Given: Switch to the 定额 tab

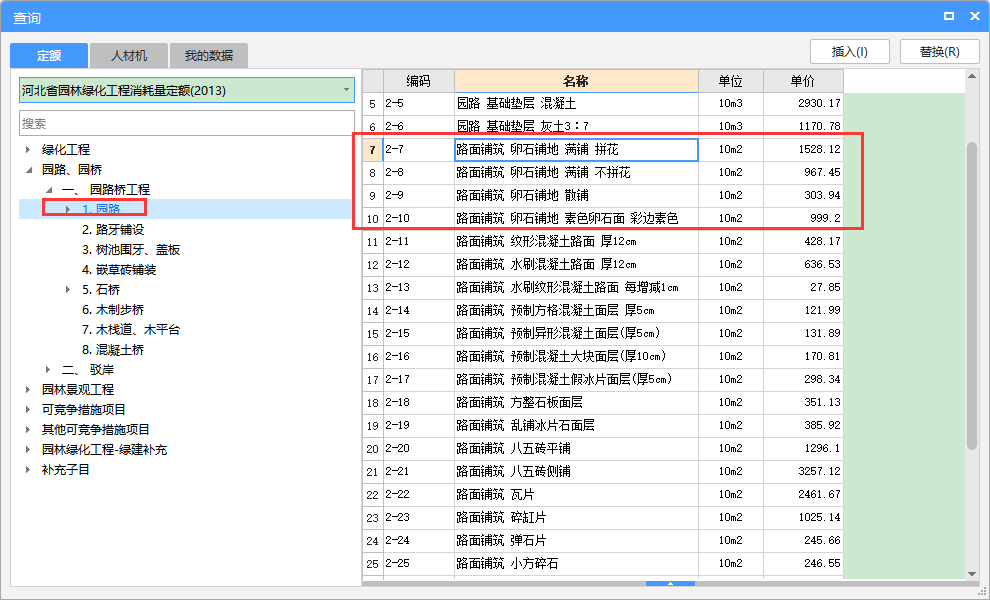Looking at the screenshot, I should point(49,56).
